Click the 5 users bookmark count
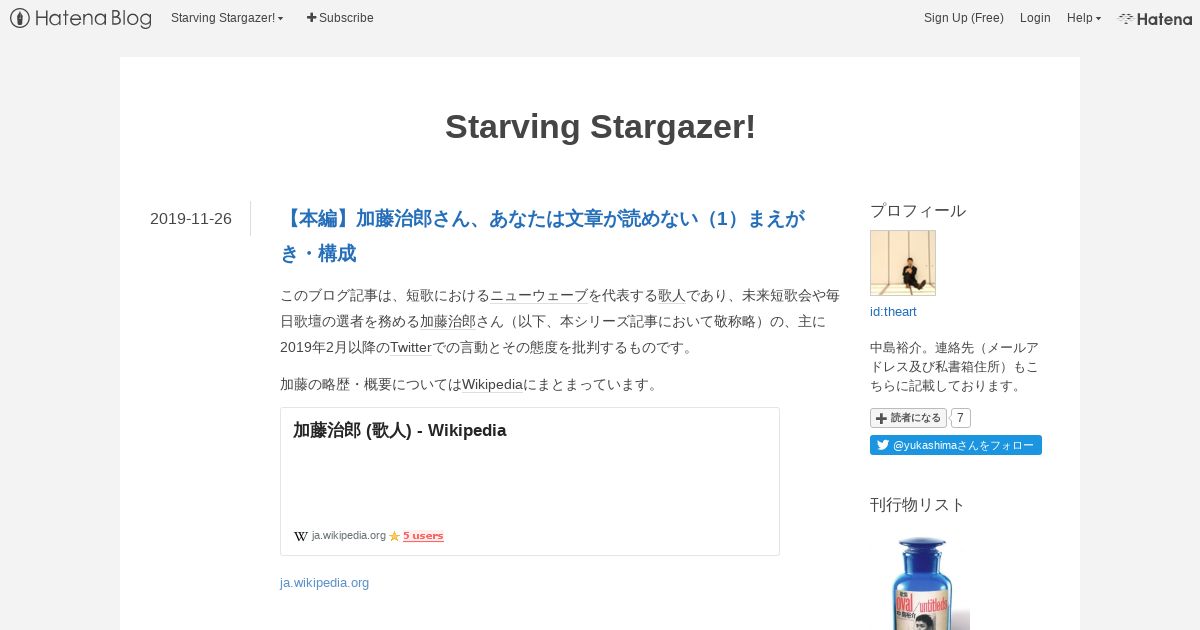 423,536
